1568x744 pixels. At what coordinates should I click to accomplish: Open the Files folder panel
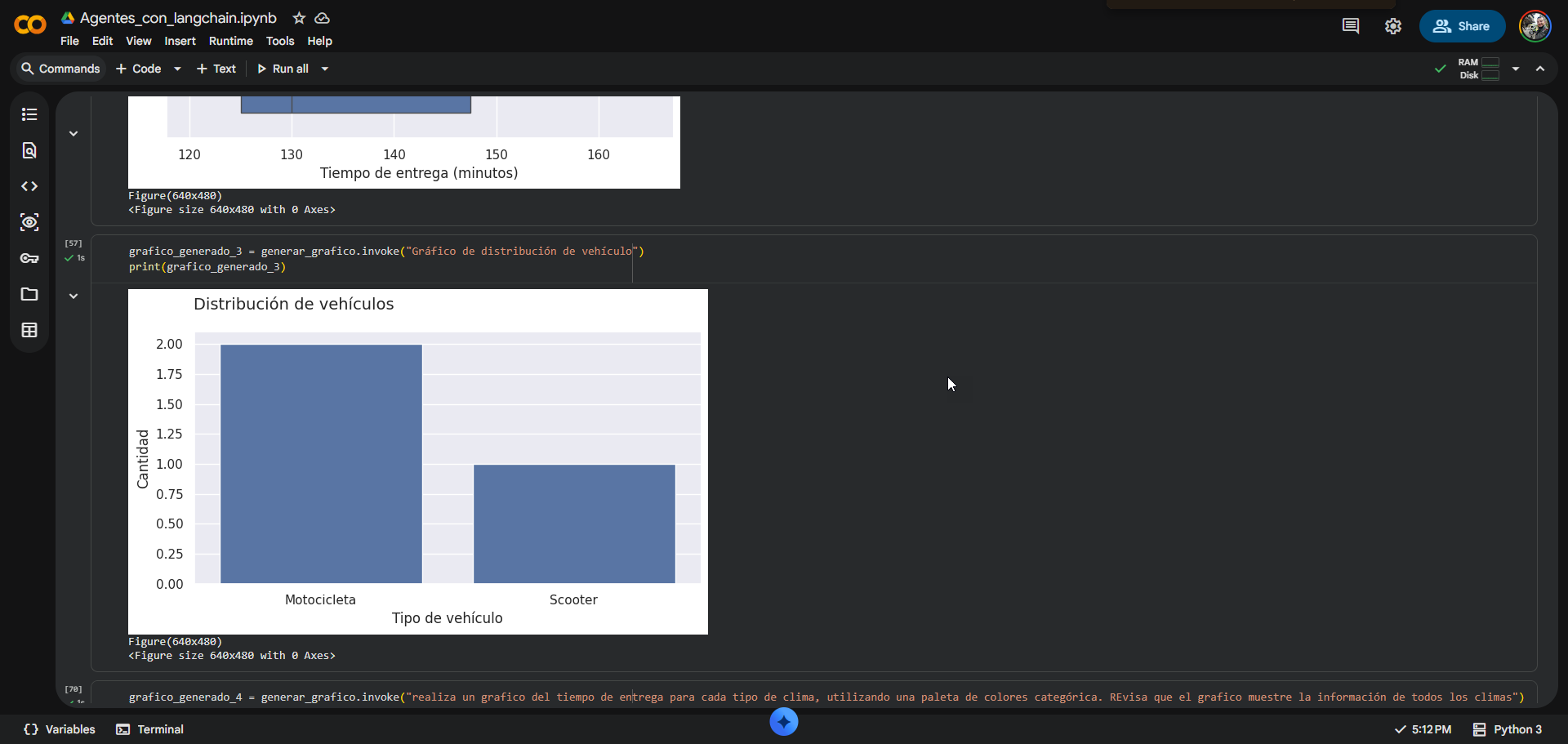coord(29,294)
